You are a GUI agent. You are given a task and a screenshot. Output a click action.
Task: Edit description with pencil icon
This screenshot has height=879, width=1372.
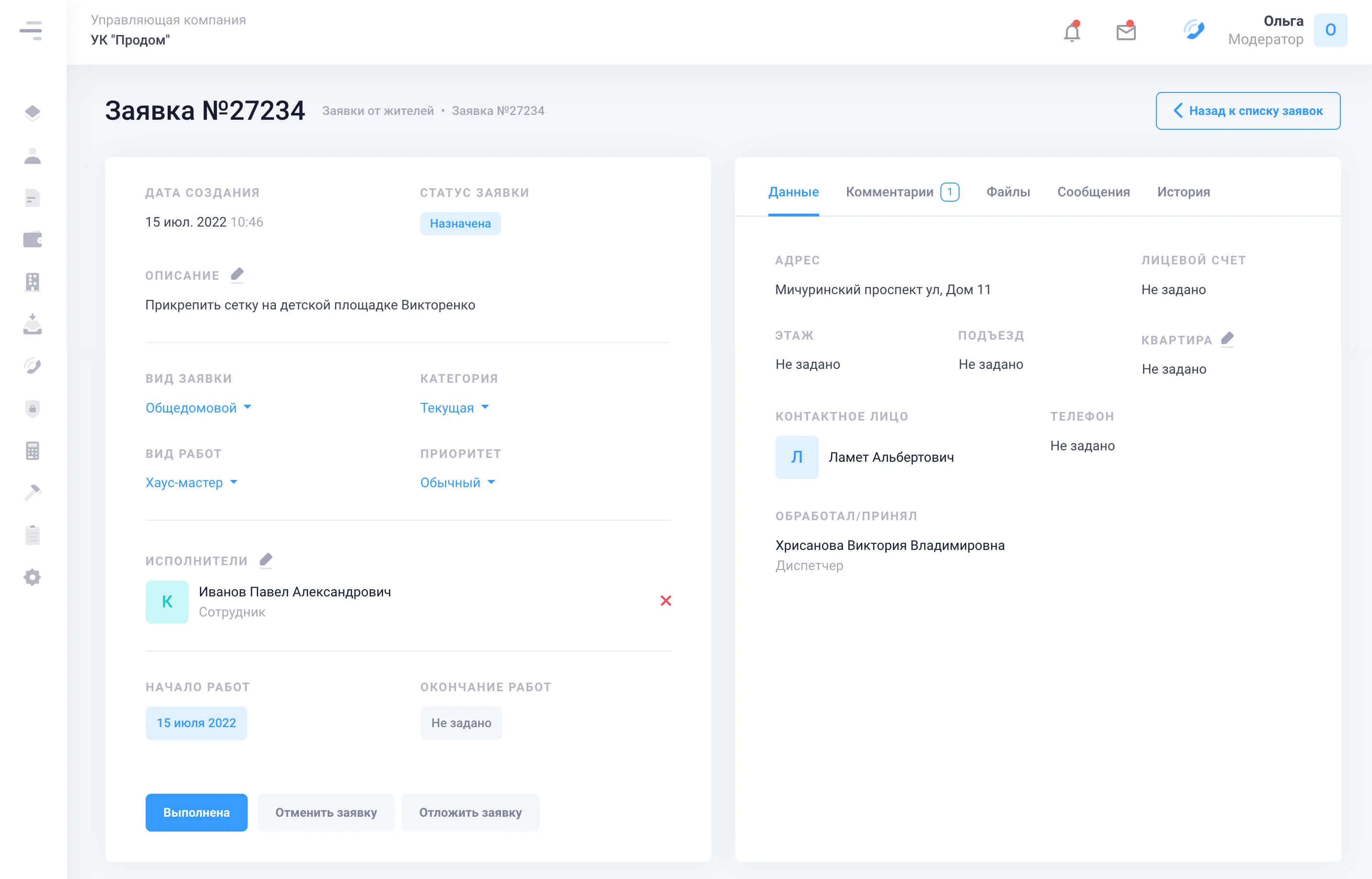(x=238, y=275)
